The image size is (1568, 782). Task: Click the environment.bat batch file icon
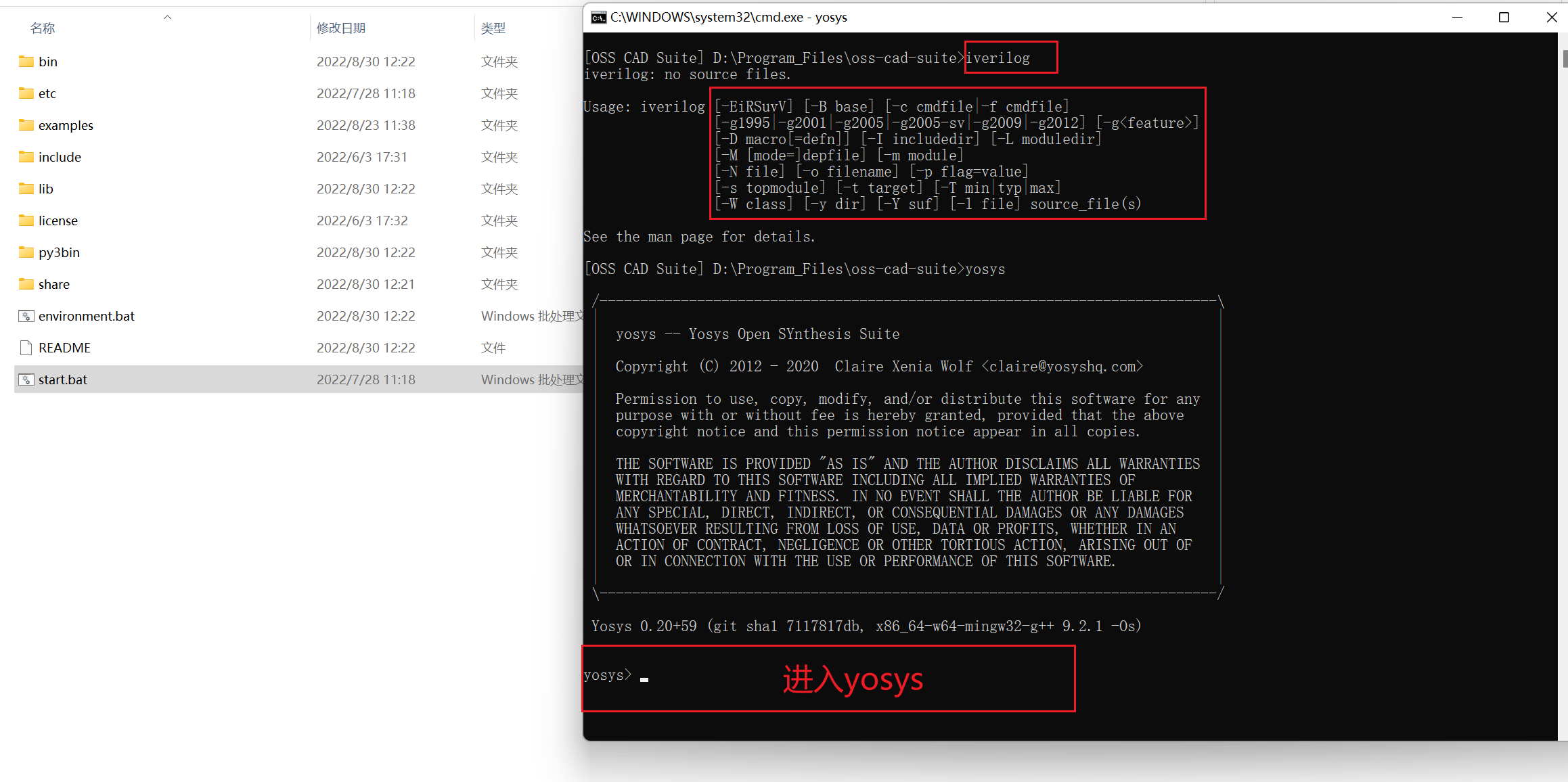click(x=26, y=316)
